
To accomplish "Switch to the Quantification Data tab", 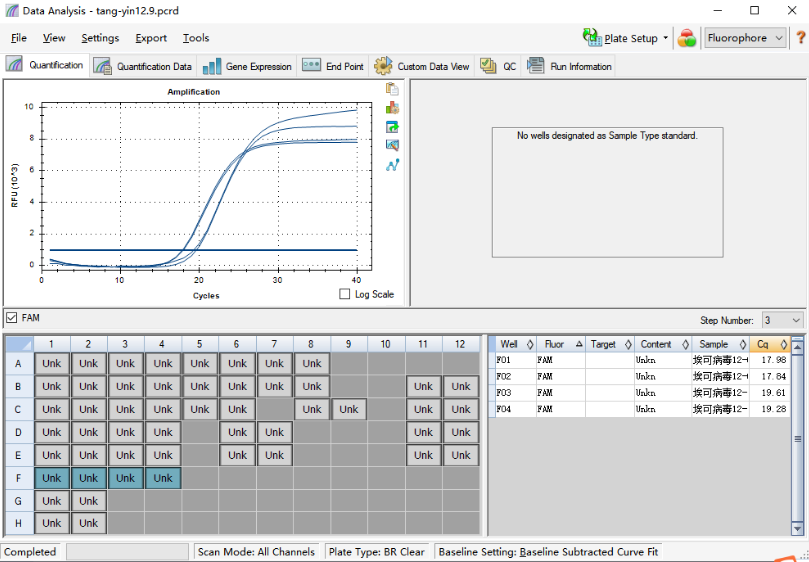I will point(143,66).
